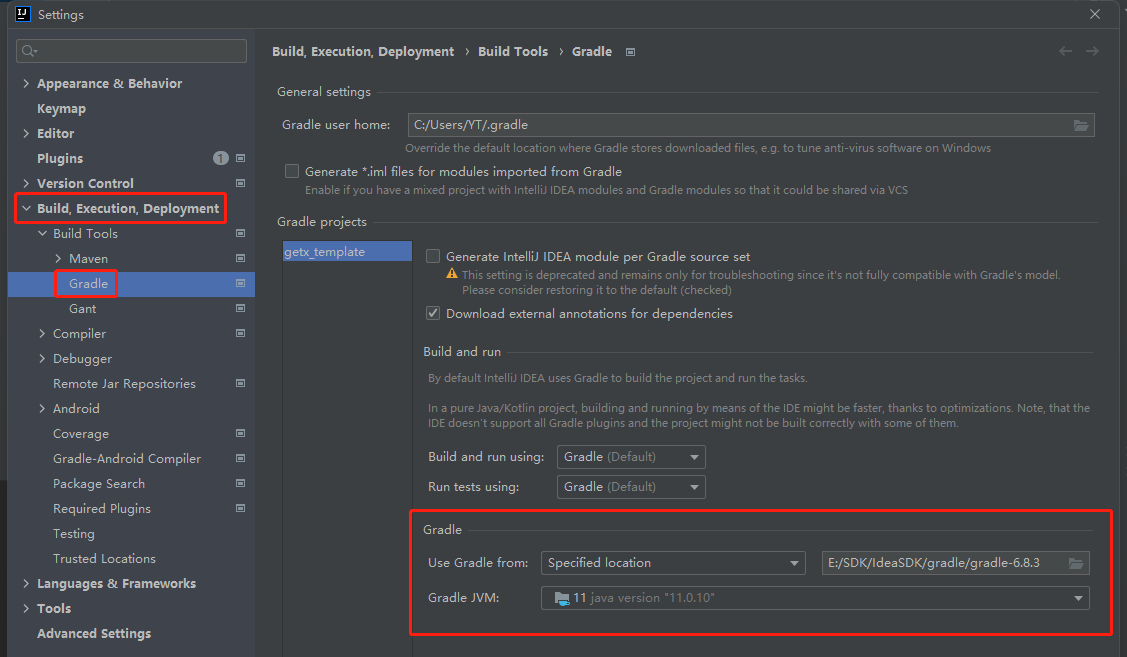Open the Gradle JVM dropdown

click(x=815, y=598)
